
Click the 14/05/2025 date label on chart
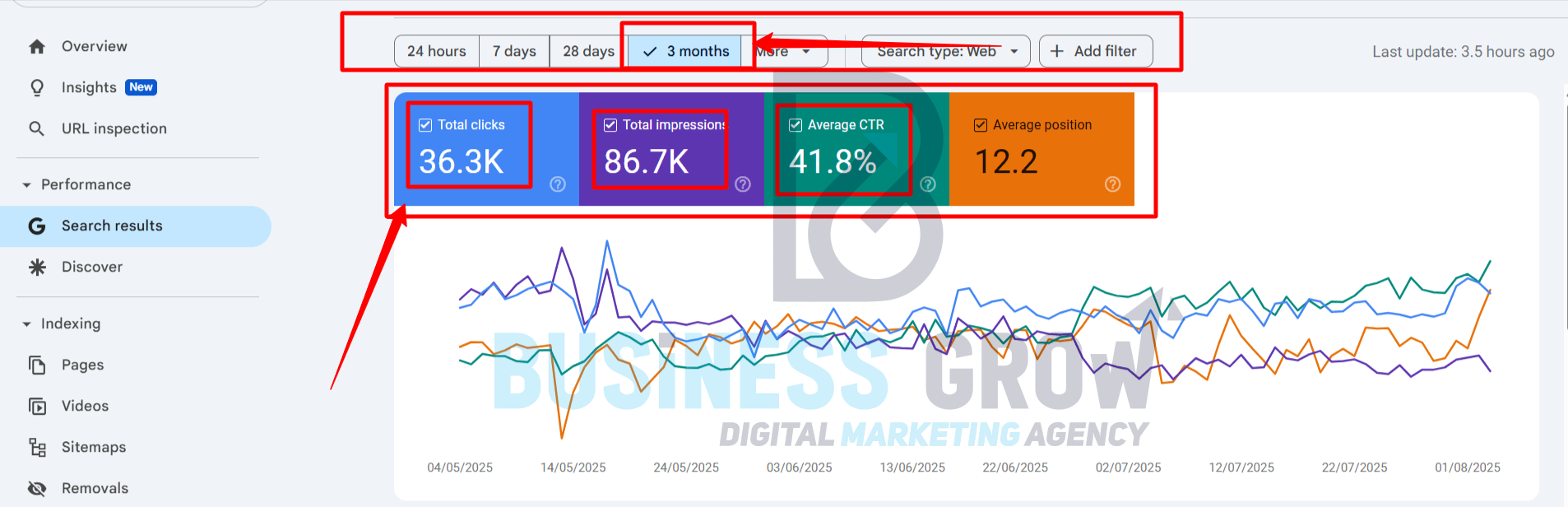[x=573, y=467]
